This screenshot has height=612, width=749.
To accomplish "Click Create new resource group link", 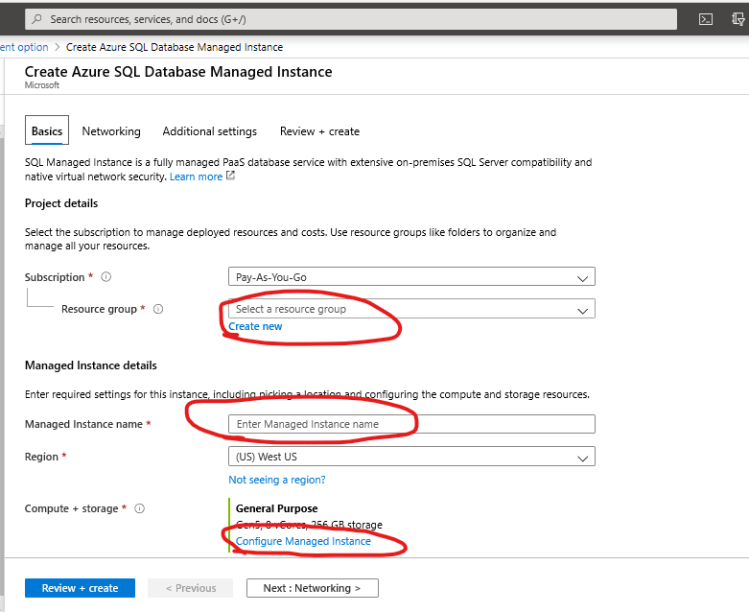I will pyautogui.click(x=255, y=326).
